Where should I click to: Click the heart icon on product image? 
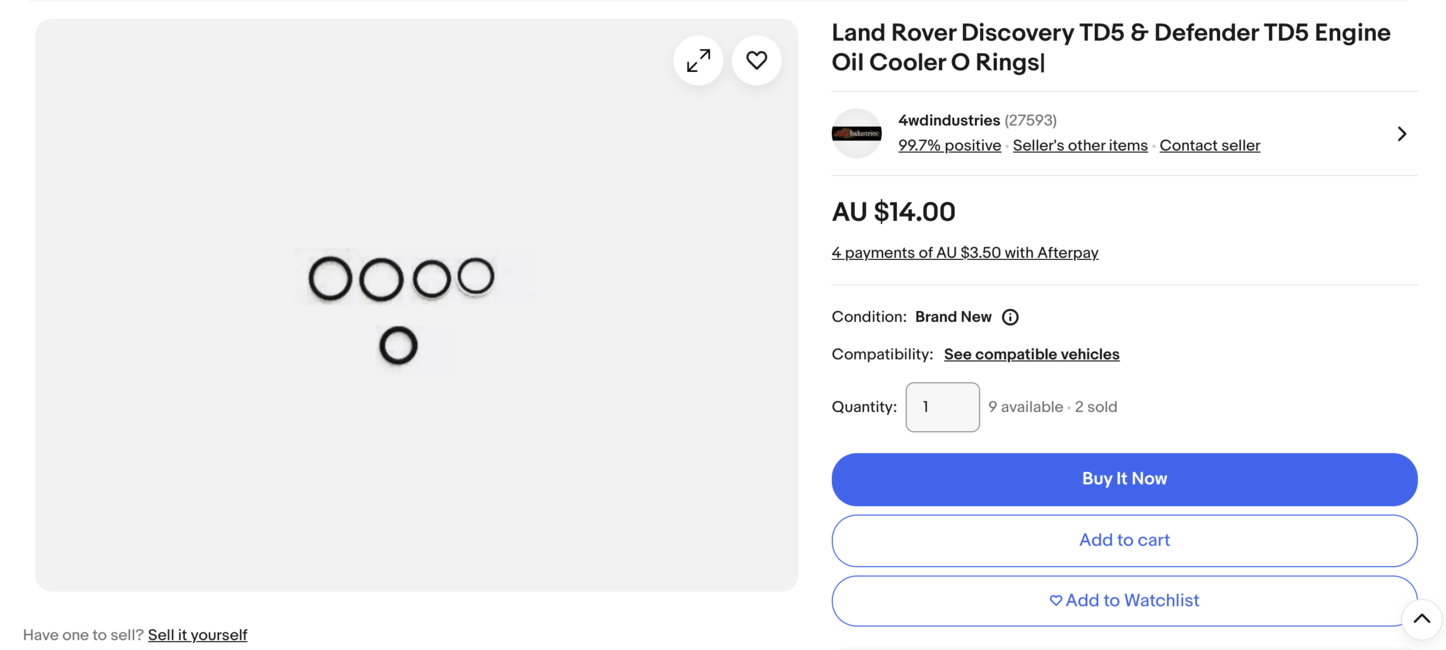point(756,61)
